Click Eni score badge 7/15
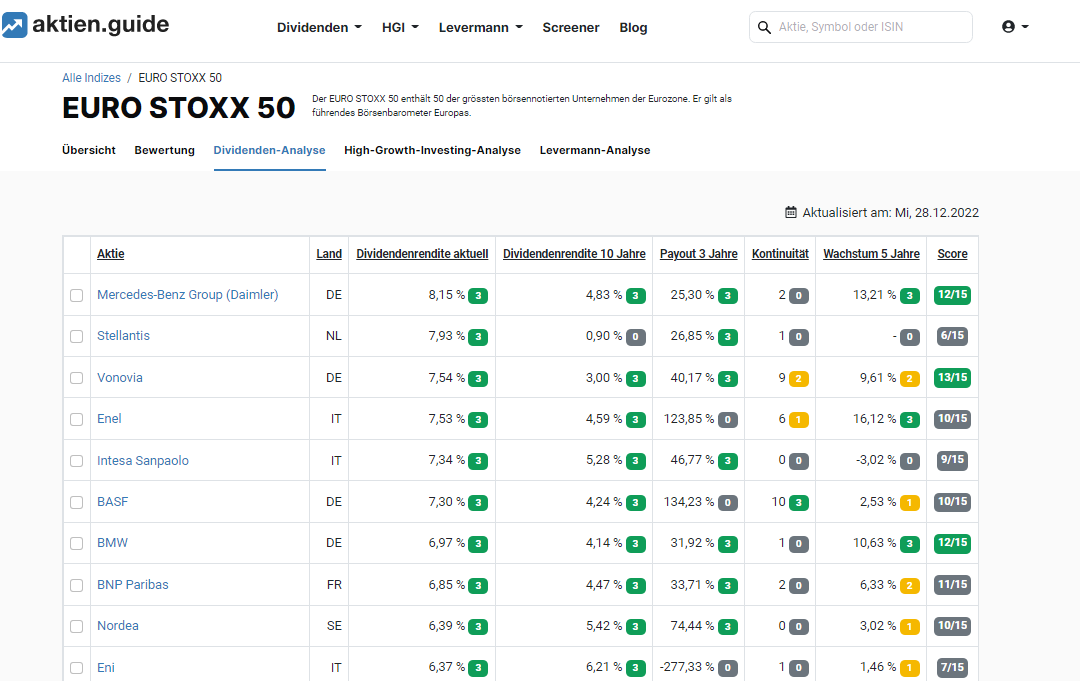Image resolution: width=1080 pixels, height=681 pixels. tap(953, 667)
